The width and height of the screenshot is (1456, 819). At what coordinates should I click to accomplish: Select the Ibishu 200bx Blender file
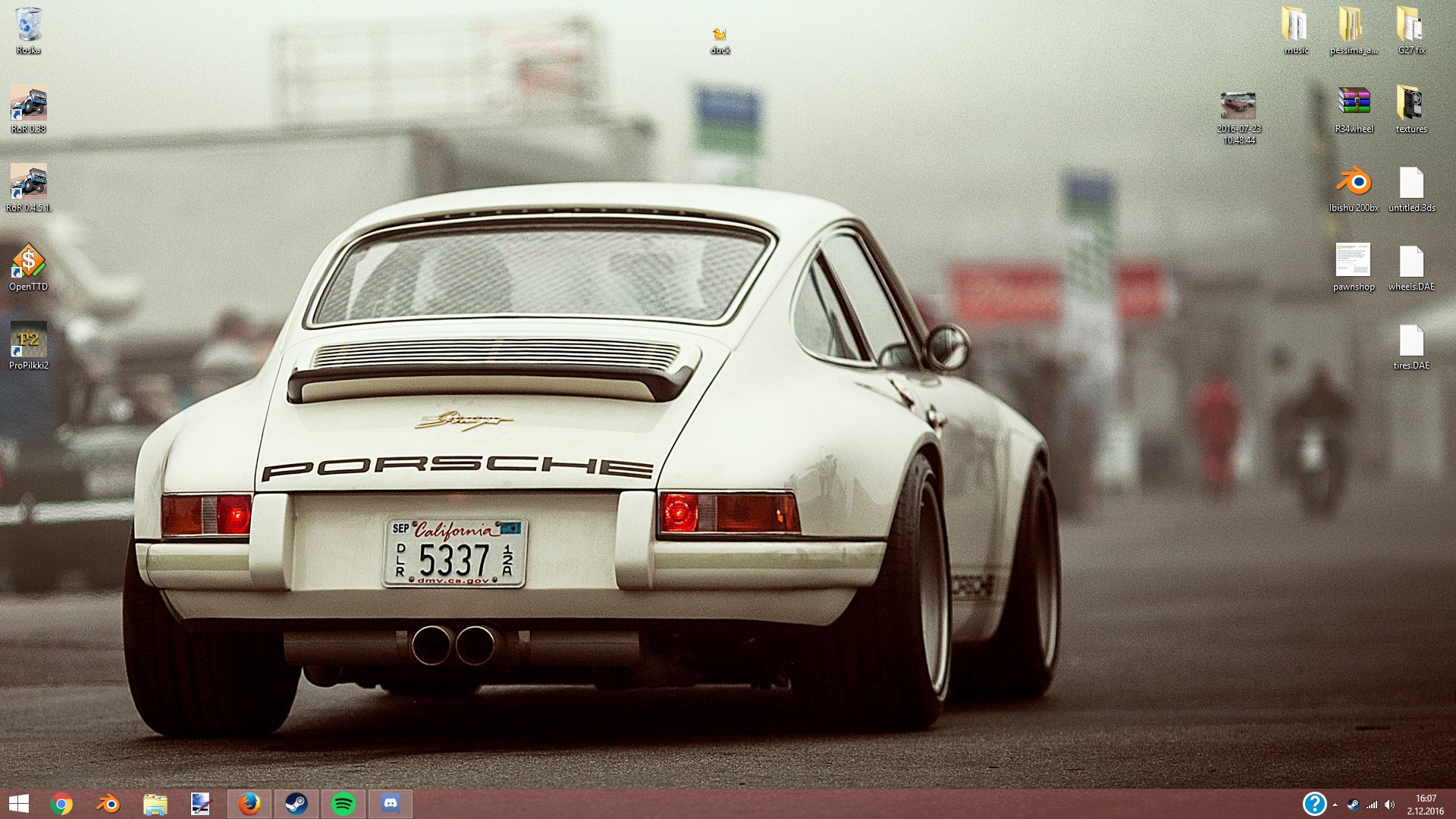(1354, 188)
